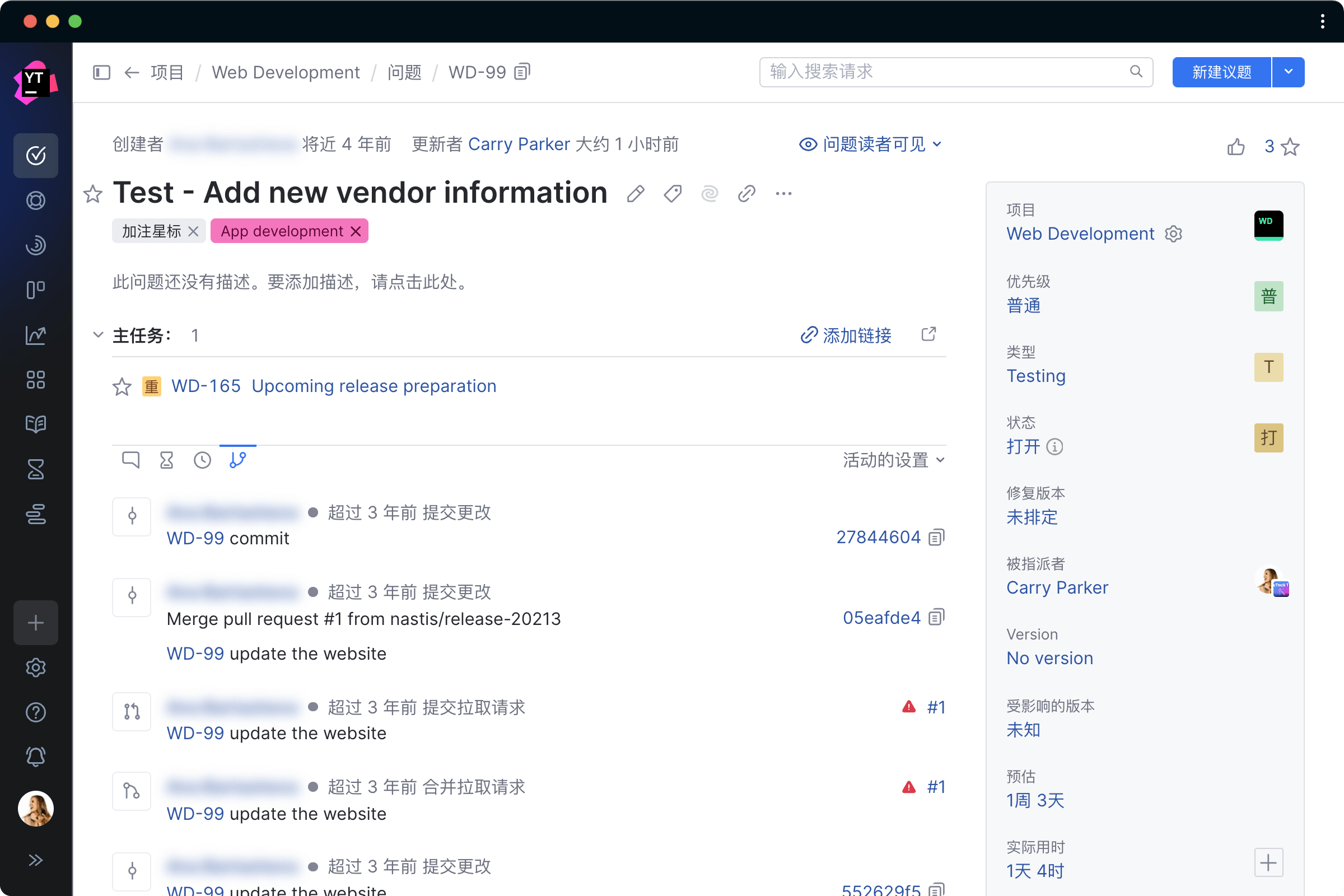Toggle the star beside the issue title
The height and width of the screenshot is (896, 1344).
tap(93, 194)
